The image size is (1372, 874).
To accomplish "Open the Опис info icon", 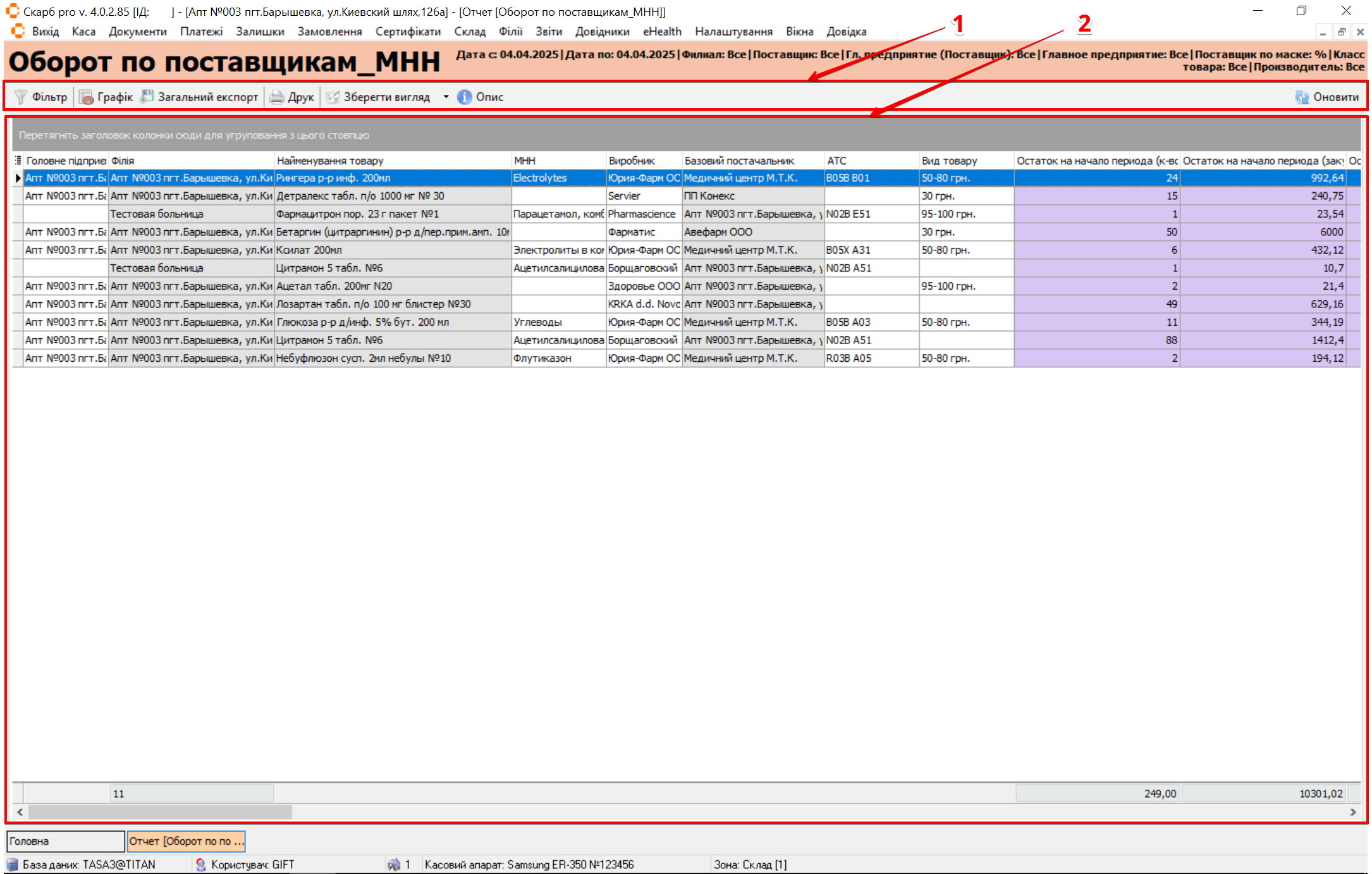I will click(465, 97).
